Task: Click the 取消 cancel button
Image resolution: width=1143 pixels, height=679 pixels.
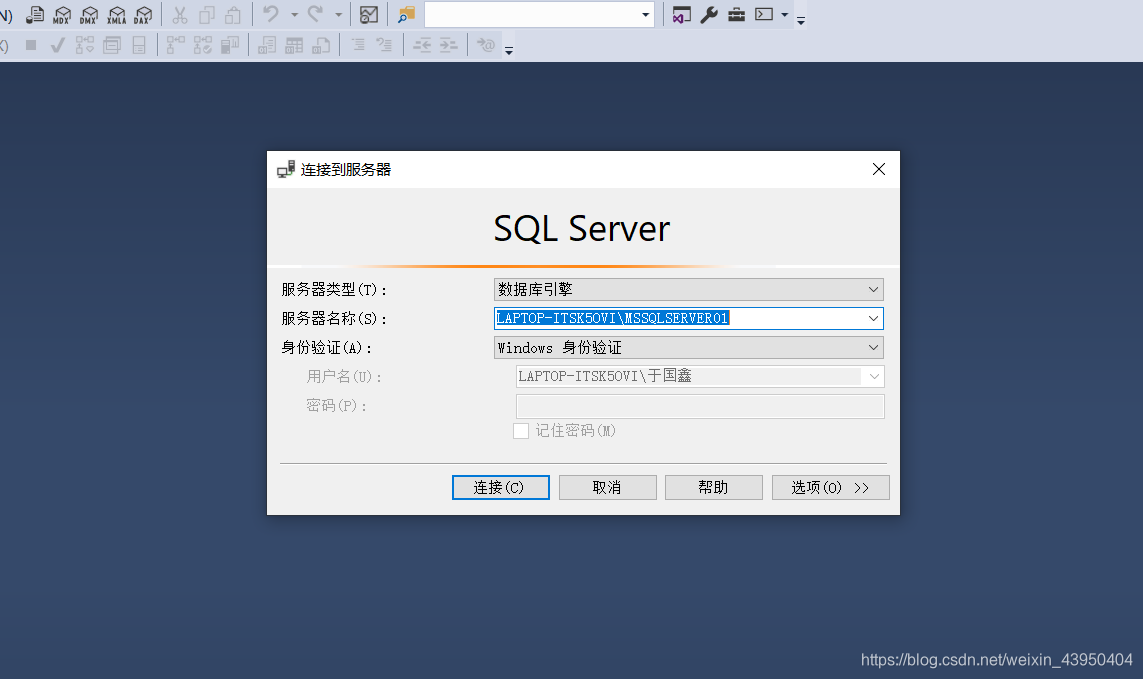Action: [x=607, y=487]
